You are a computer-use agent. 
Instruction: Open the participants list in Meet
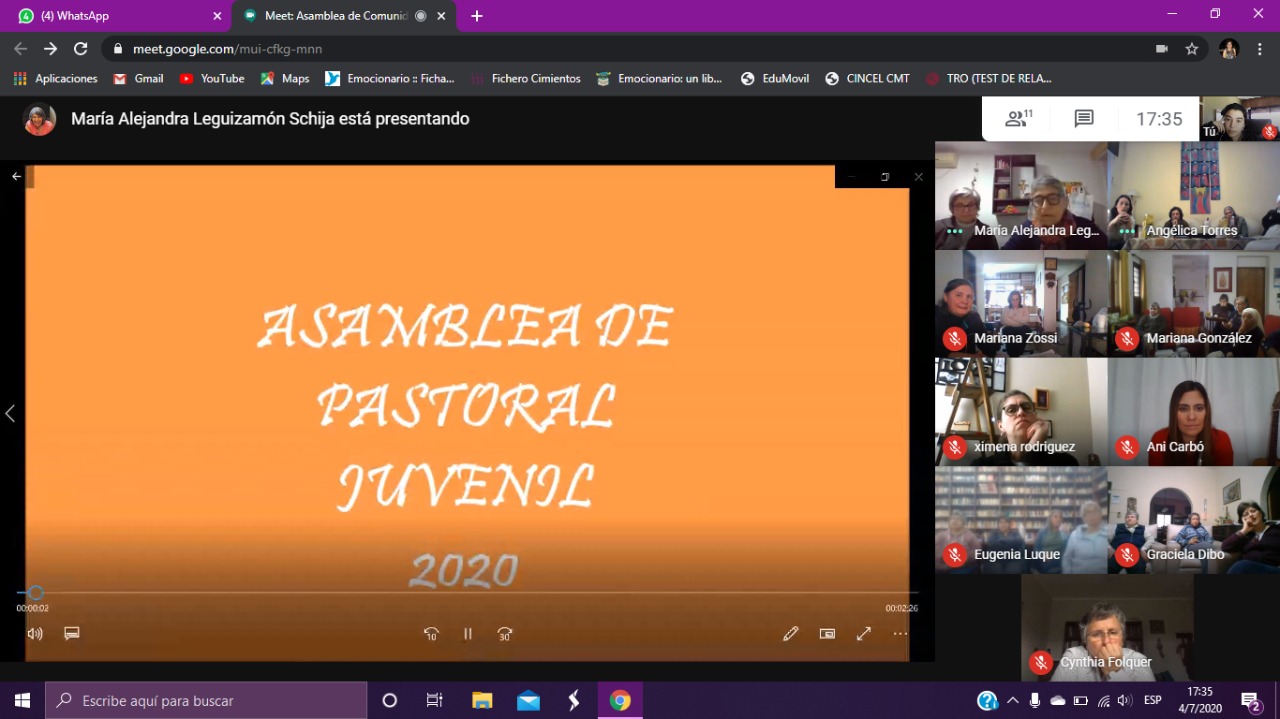1019,119
